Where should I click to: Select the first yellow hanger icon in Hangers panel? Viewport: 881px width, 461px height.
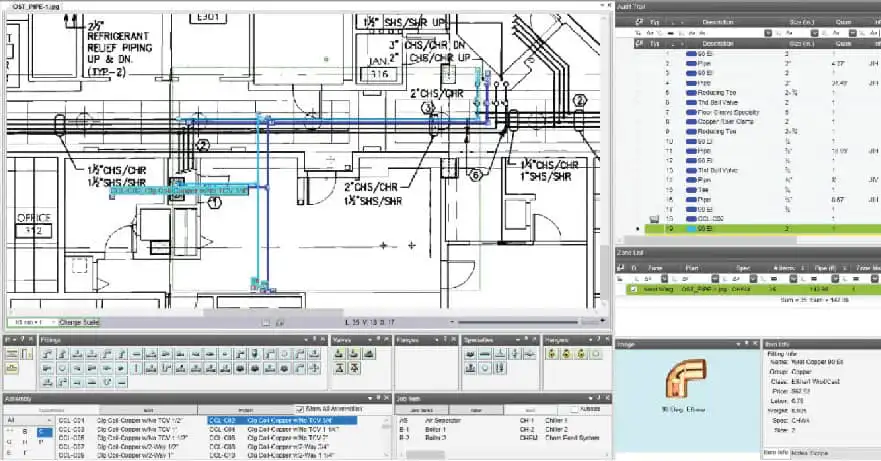552,354
